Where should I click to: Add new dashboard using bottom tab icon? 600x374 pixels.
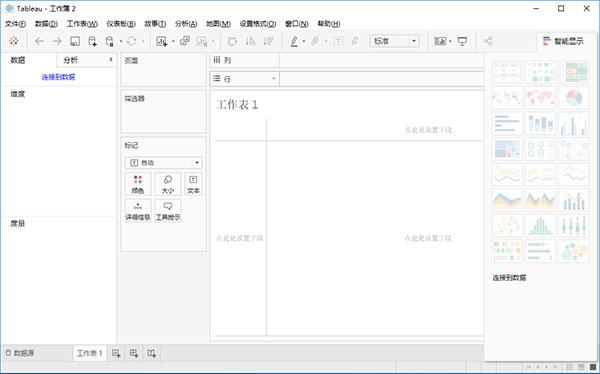pos(134,353)
